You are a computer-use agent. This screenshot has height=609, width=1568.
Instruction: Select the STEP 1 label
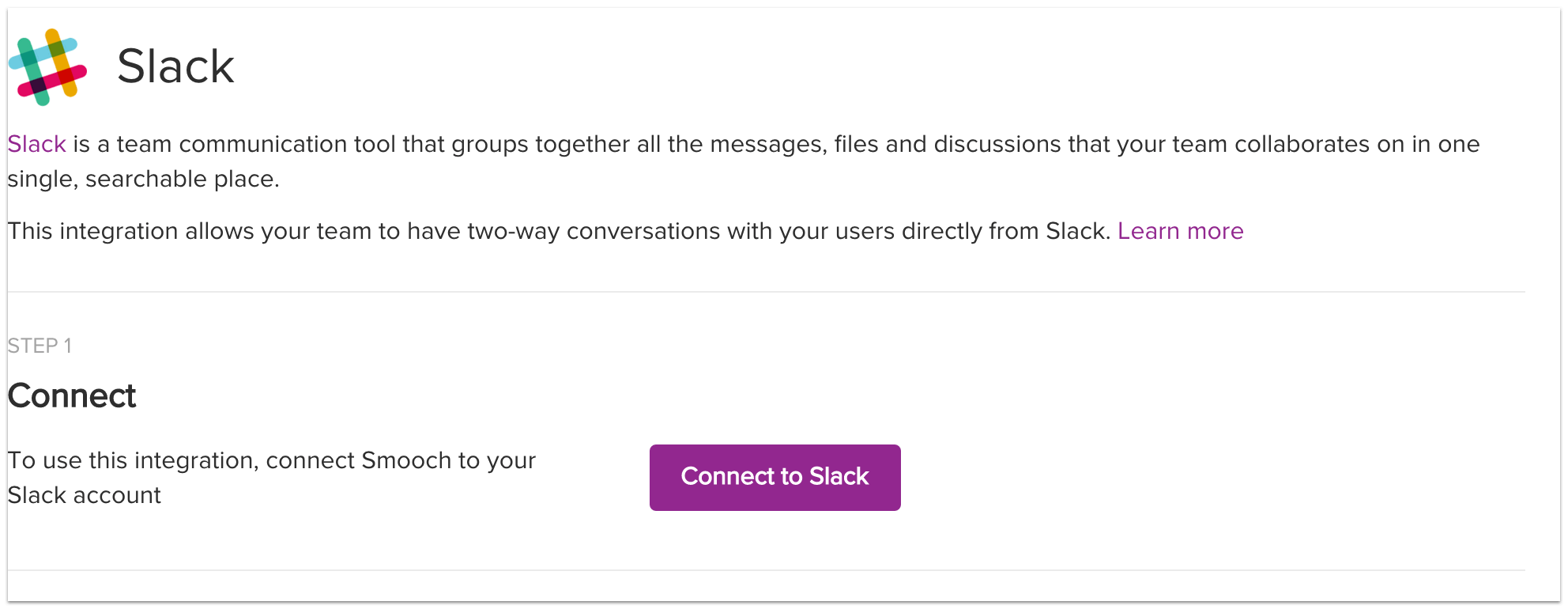point(40,346)
